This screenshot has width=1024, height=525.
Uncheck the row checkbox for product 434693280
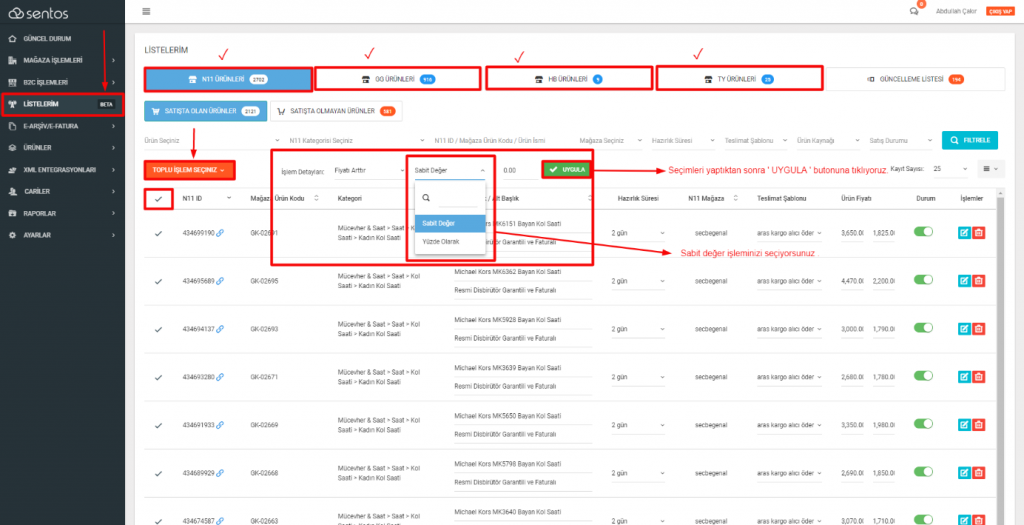click(x=158, y=378)
